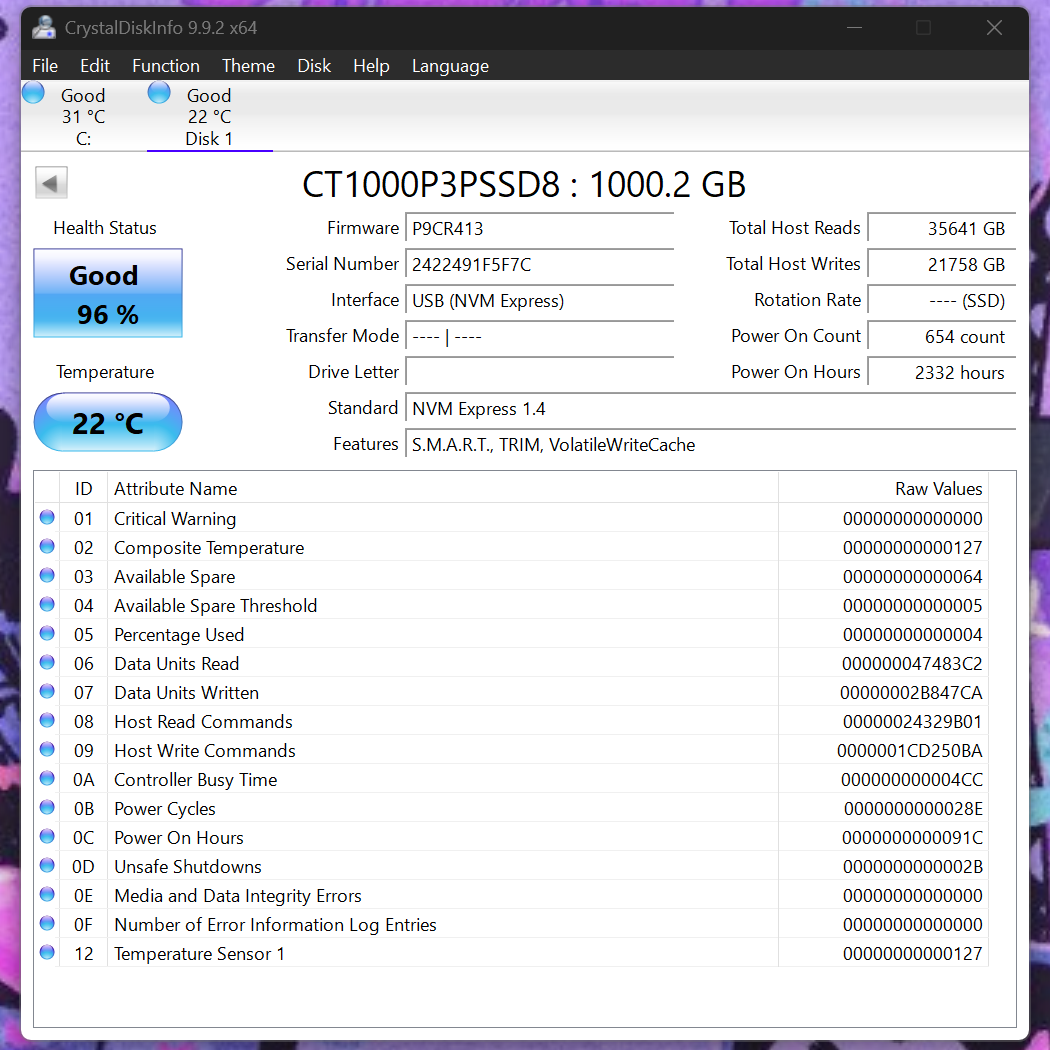
Task: Click the Firmware field P9CR413
Action: (540, 228)
